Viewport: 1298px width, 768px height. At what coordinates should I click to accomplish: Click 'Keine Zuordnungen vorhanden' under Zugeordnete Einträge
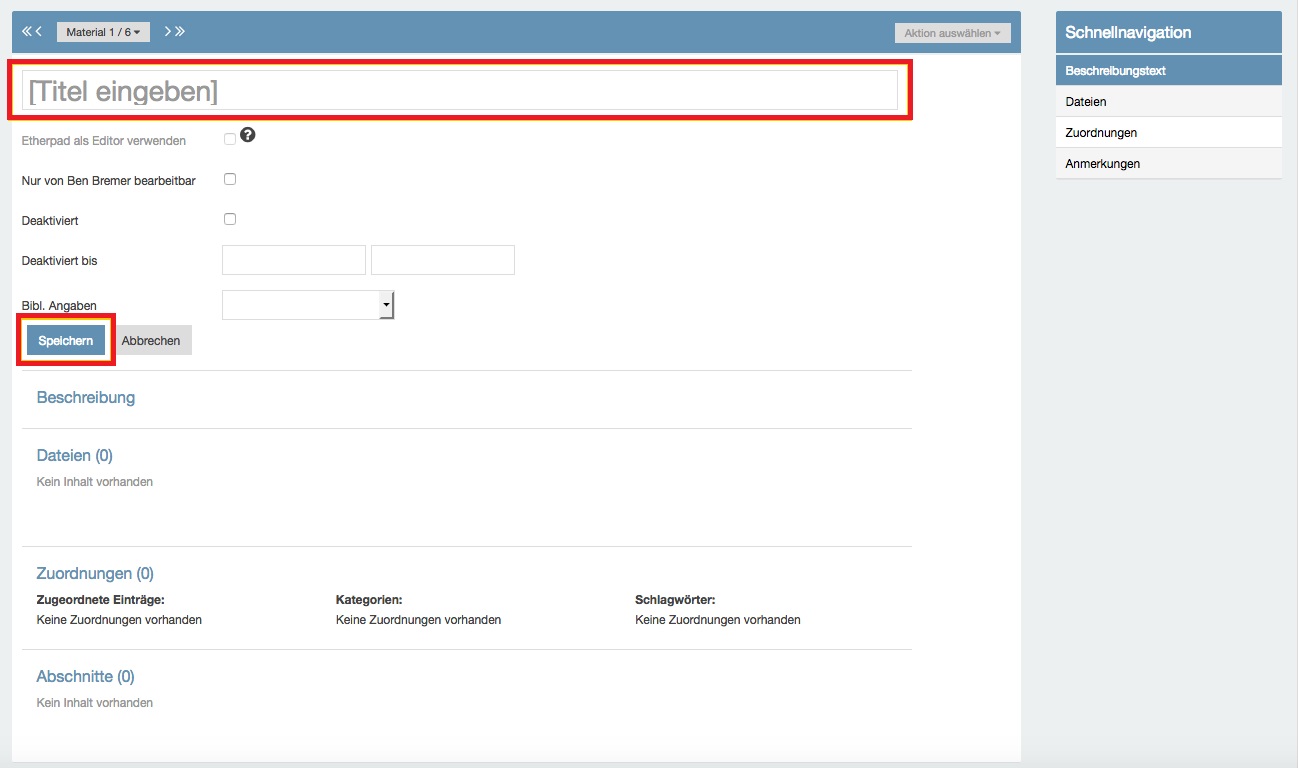click(119, 620)
